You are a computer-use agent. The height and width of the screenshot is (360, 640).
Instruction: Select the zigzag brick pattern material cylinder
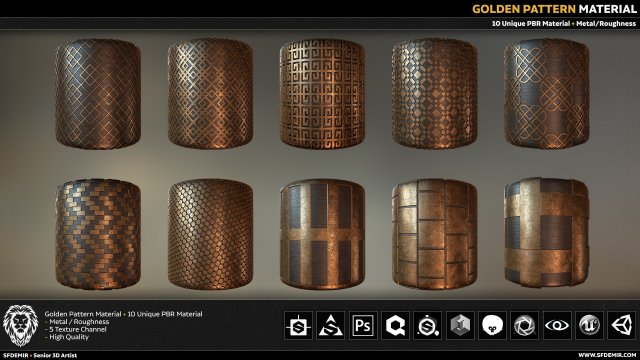[98, 234]
